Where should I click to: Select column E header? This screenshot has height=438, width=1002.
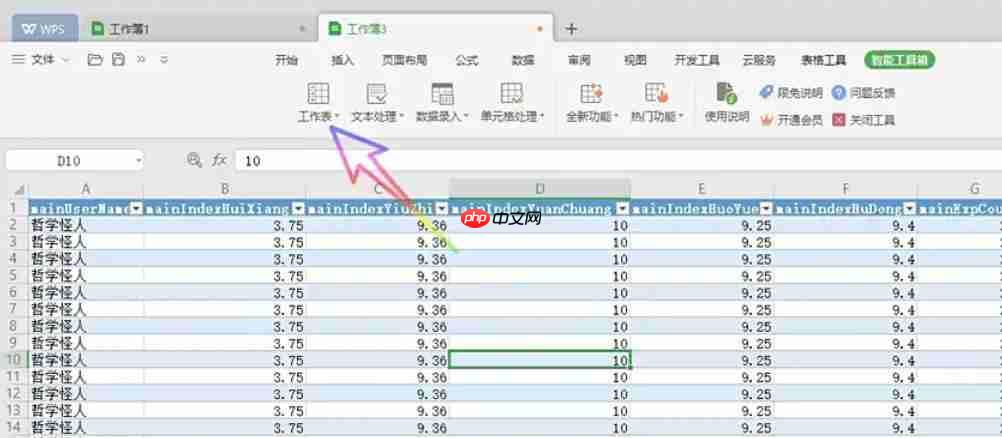click(x=702, y=189)
